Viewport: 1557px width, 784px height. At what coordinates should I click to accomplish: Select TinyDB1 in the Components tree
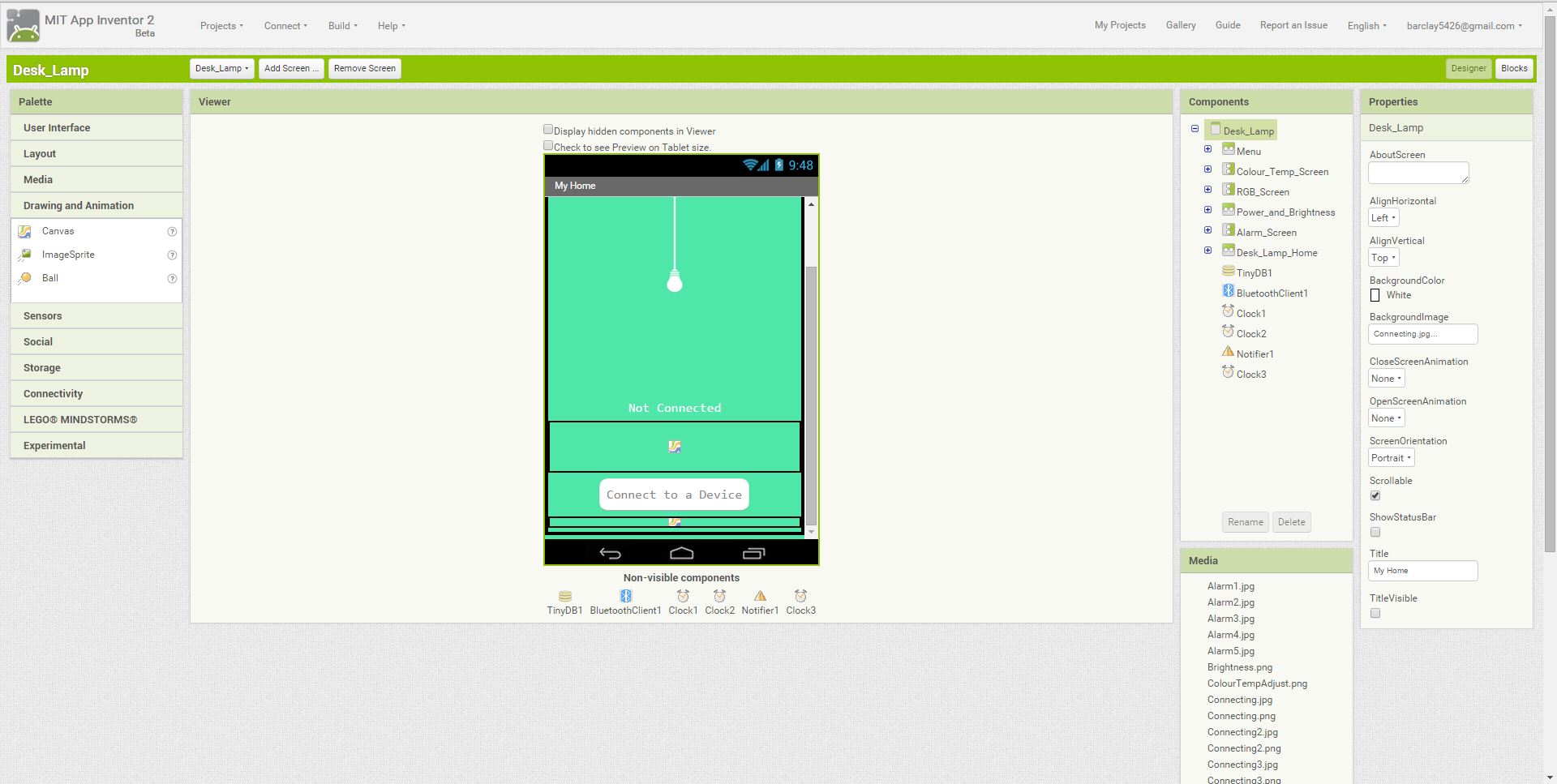1254,273
